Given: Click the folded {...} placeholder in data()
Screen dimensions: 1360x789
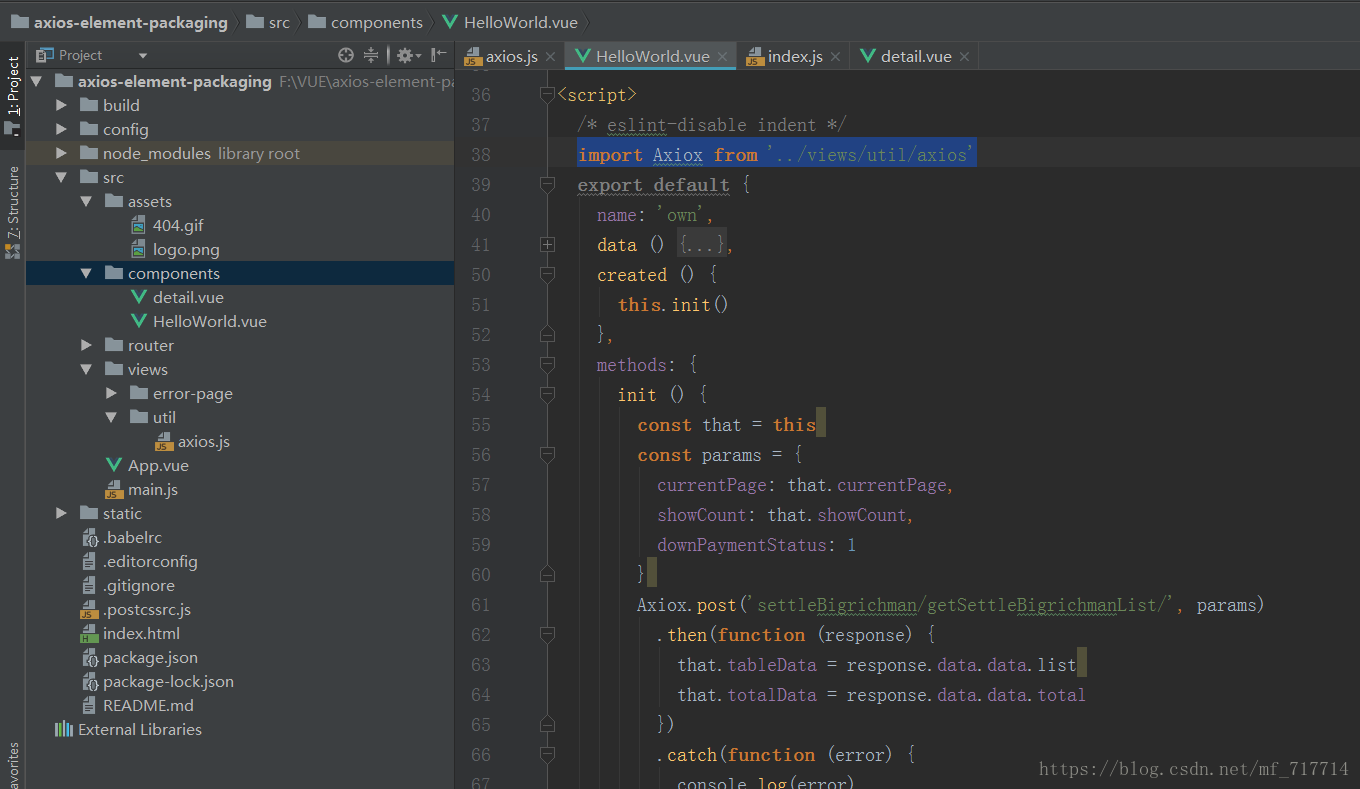Looking at the screenshot, I should point(702,245).
